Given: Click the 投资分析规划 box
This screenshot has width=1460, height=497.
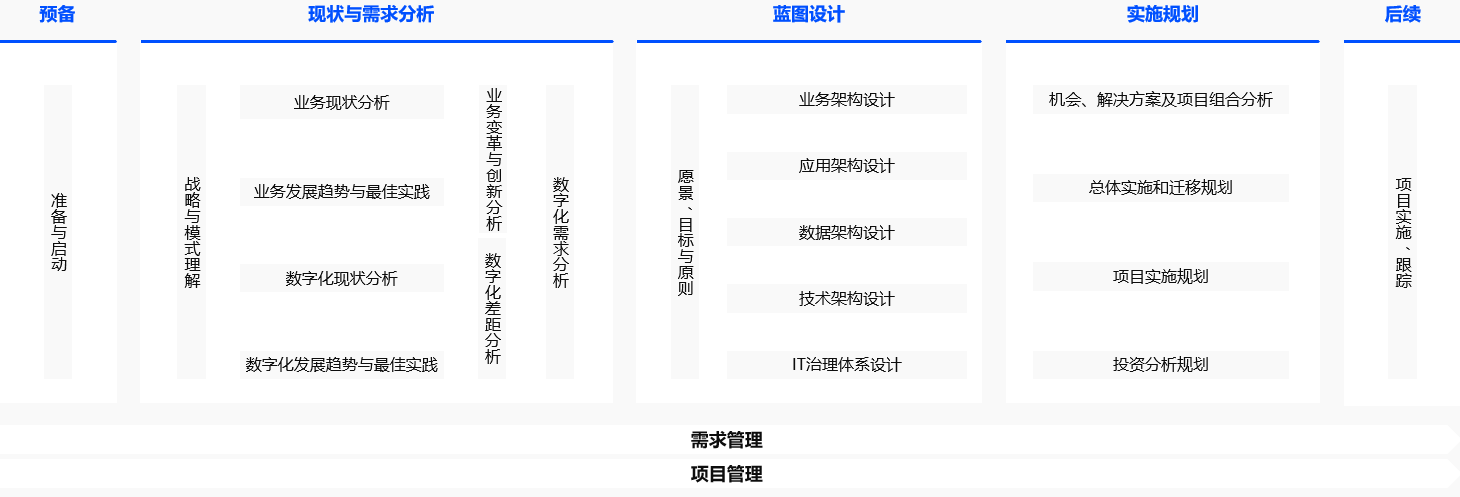Looking at the screenshot, I should point(1160,364).
